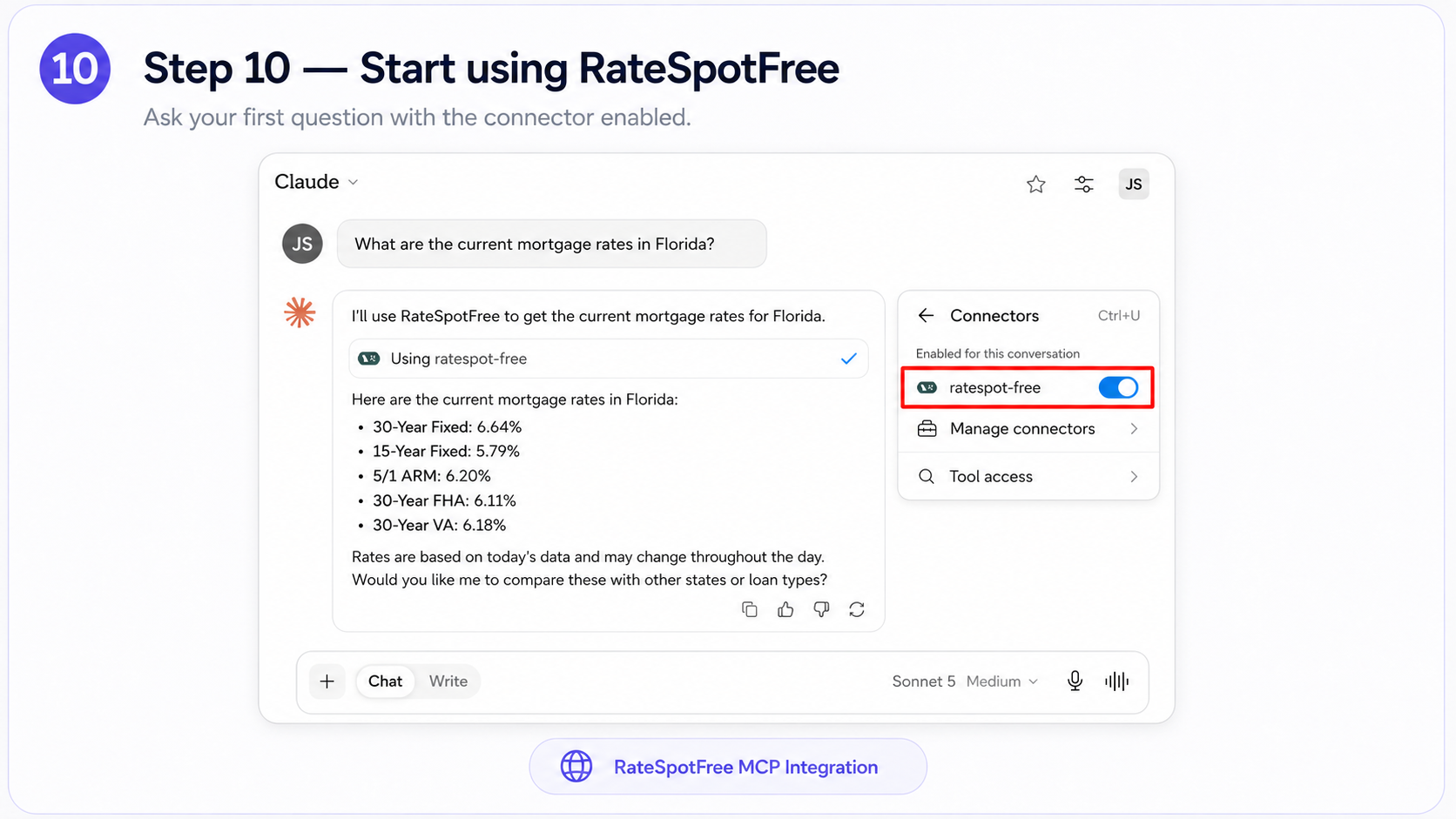Click 'I'll use RateSpotFree' response sentence
This screenshot has height=819, width=1456.
click(589, 316)
